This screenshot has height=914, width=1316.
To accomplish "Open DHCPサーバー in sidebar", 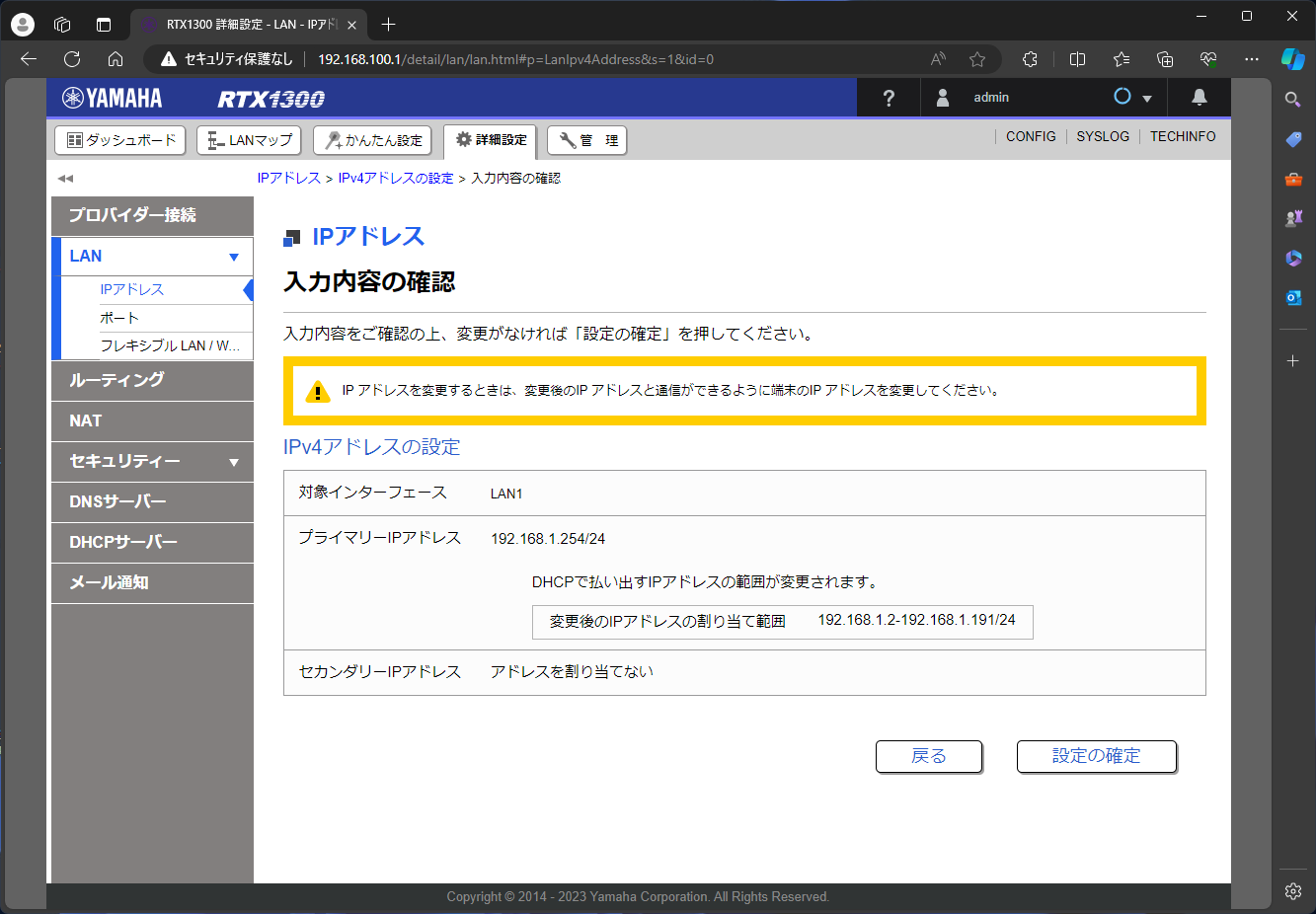I will tap(152, 542).
